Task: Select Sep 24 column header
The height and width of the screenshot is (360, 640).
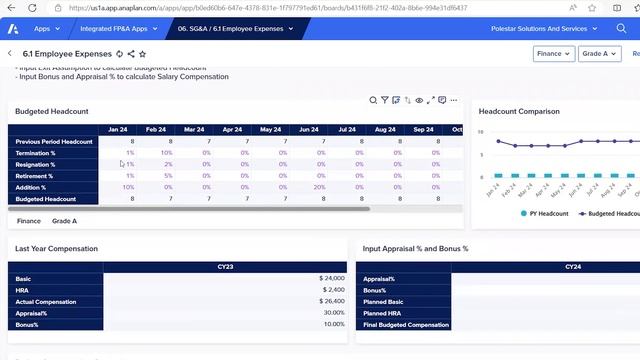Action: pyautogui.click(x=423, y=129)
